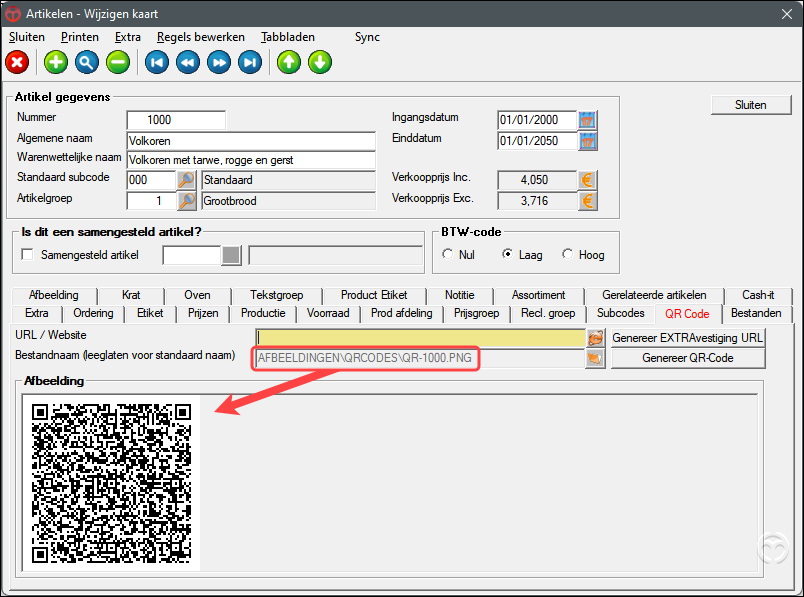804x597 pixels.
Task: Switch to the Recl. groep tab
Action: [548, 313]
